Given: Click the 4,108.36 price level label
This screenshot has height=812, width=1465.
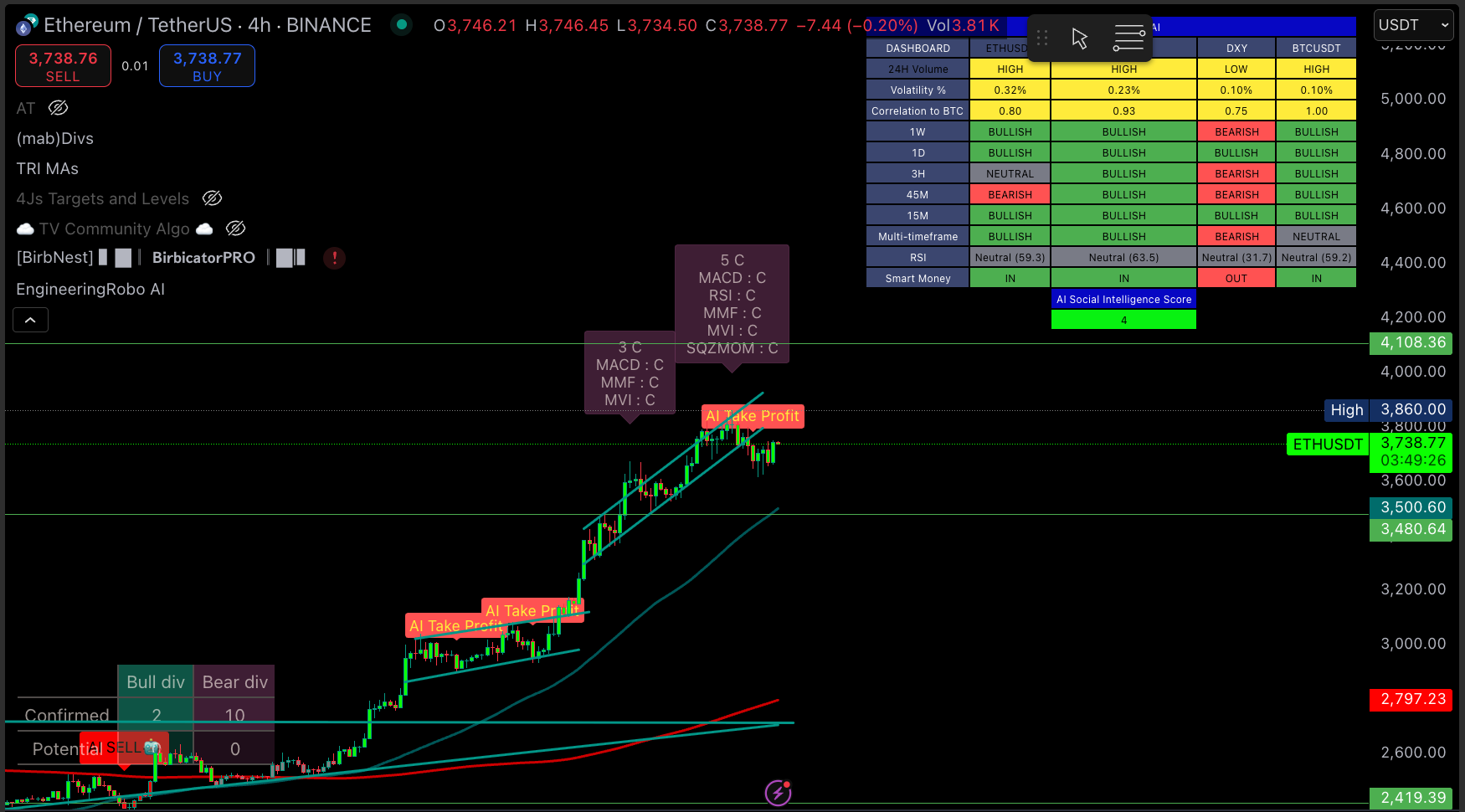Looking at the screenshot, I should pyautogui.click(x=1411, y=342).
